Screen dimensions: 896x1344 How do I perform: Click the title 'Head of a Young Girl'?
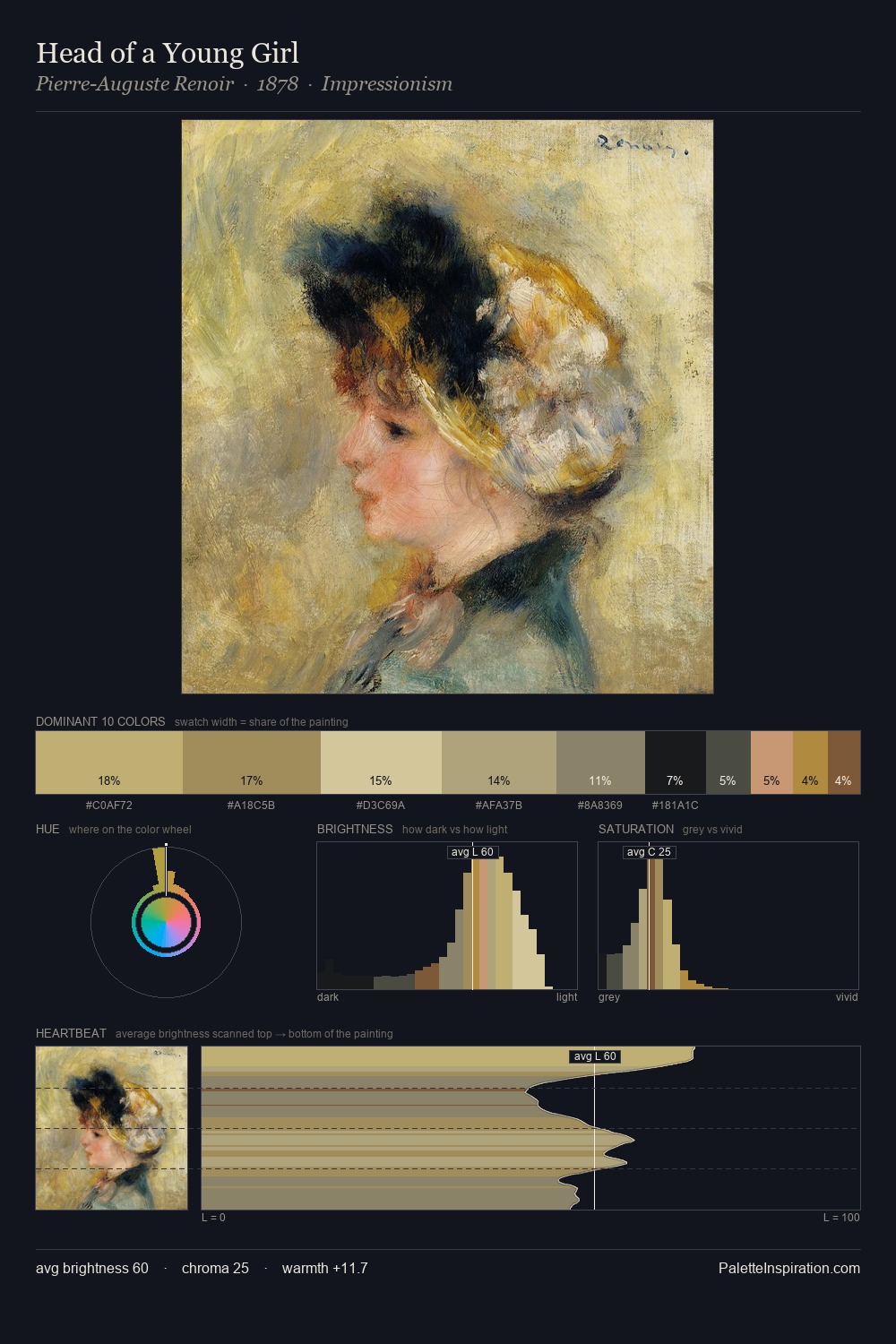tap(168, 54)
